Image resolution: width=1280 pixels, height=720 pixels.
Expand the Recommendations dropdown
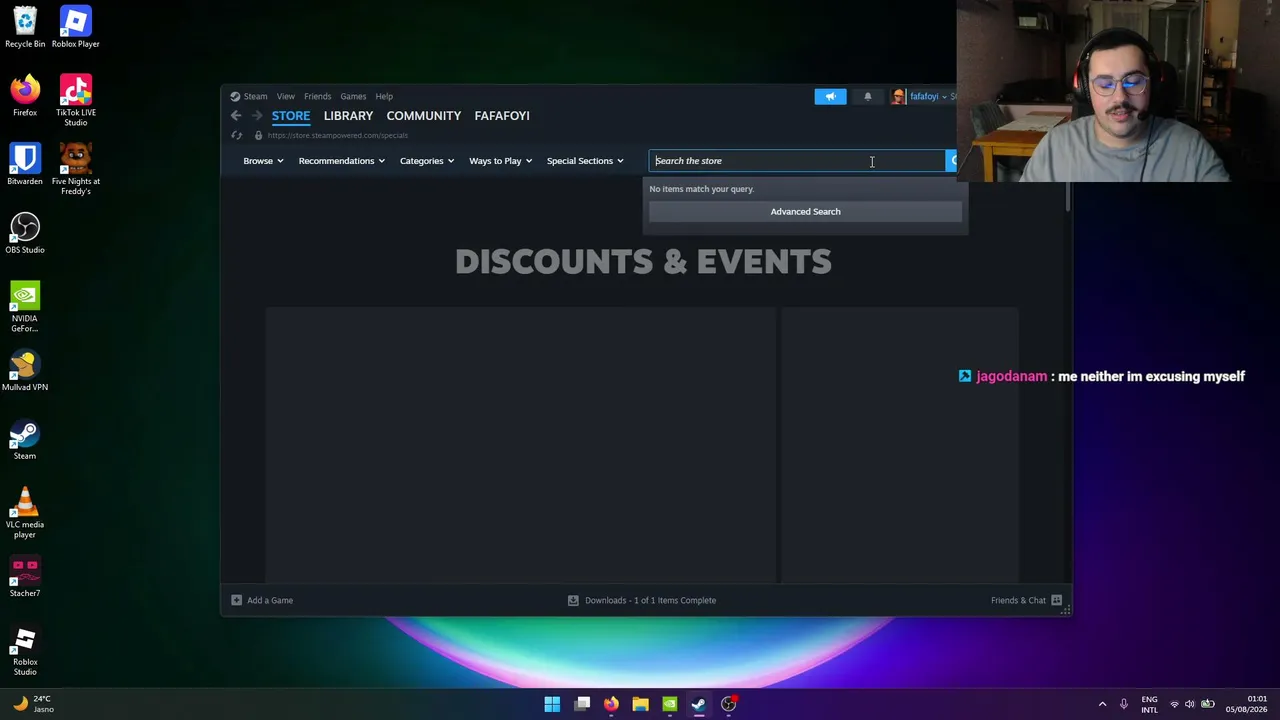pos(341,161)
